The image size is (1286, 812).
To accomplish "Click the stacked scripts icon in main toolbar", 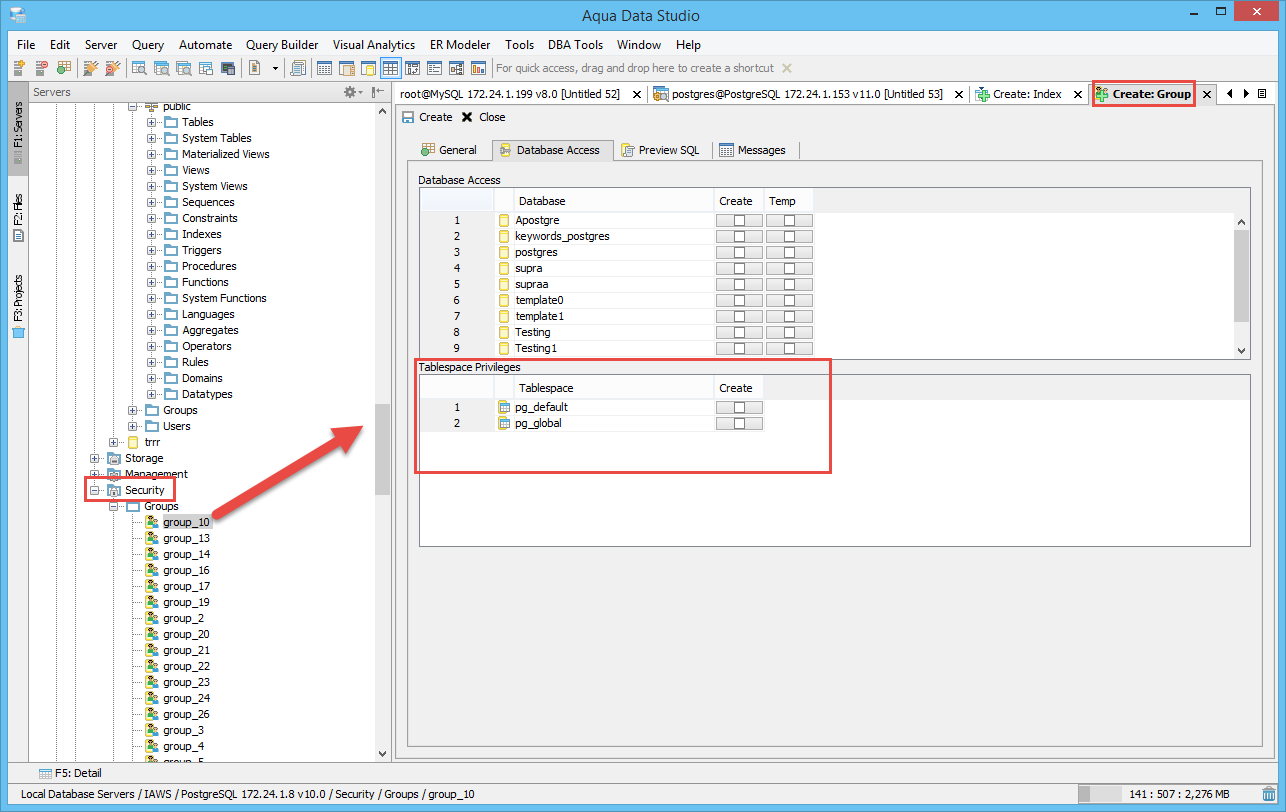I will point(298,68).
